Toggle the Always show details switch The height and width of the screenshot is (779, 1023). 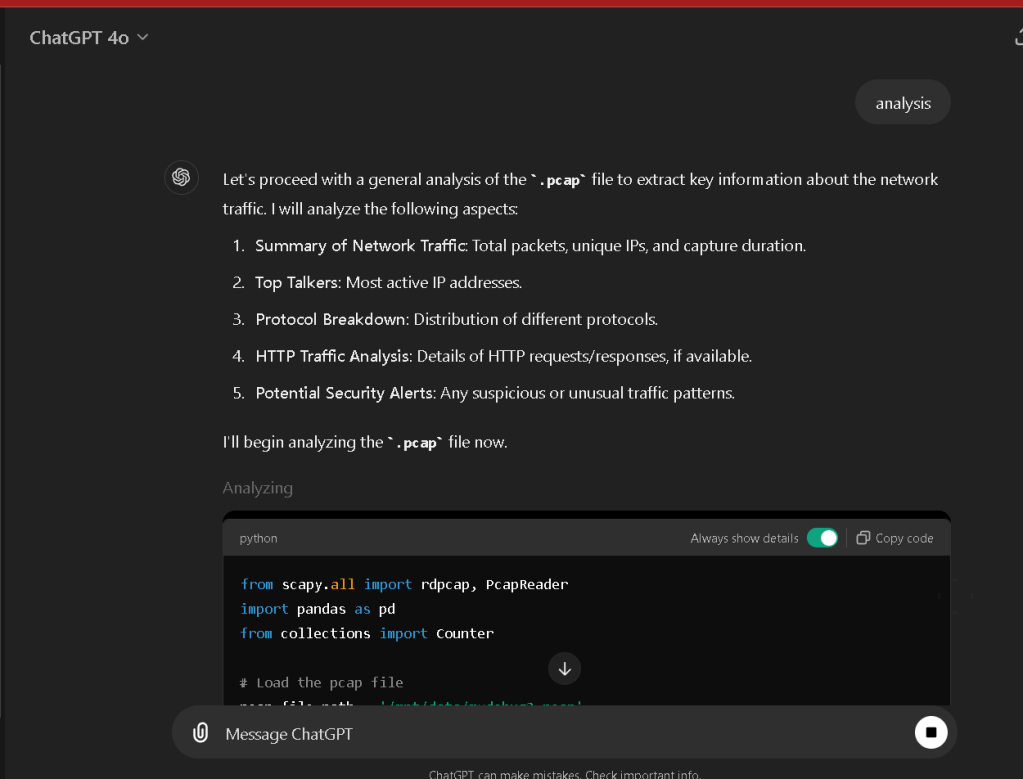822,538
